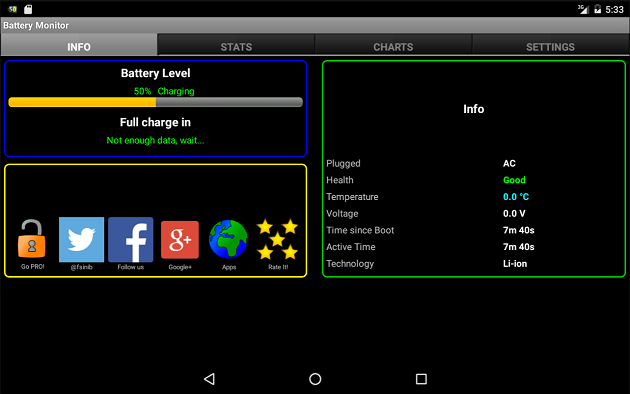Open the Google+ icon
630x394 pixels.
click(x=180, y=240)
